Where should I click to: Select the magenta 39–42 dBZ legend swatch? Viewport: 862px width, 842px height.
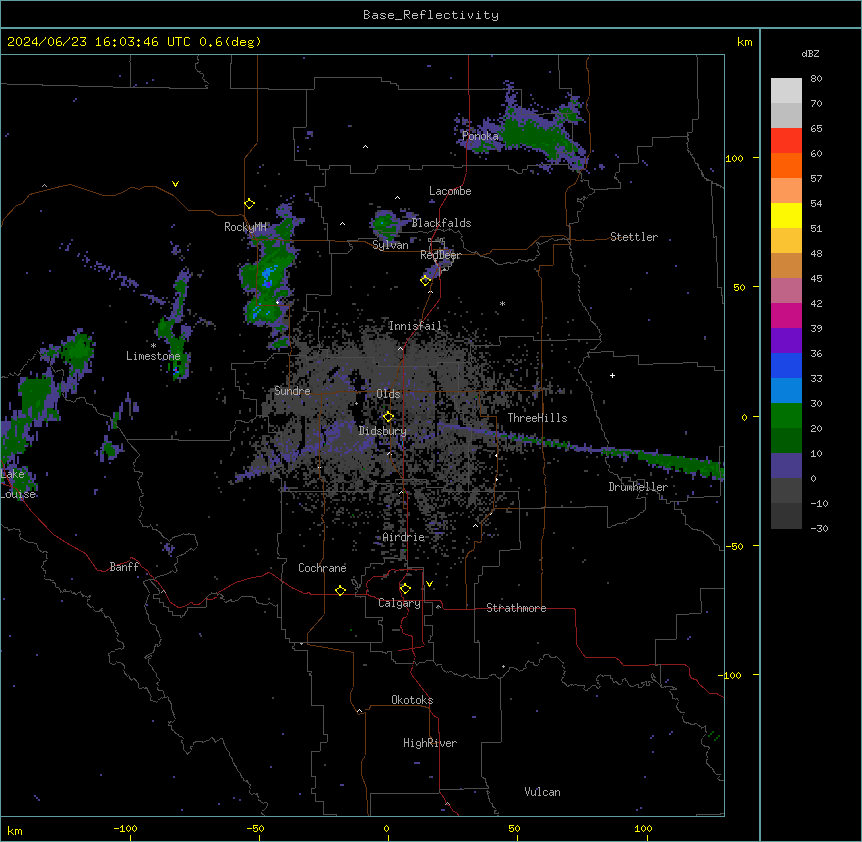786,316
